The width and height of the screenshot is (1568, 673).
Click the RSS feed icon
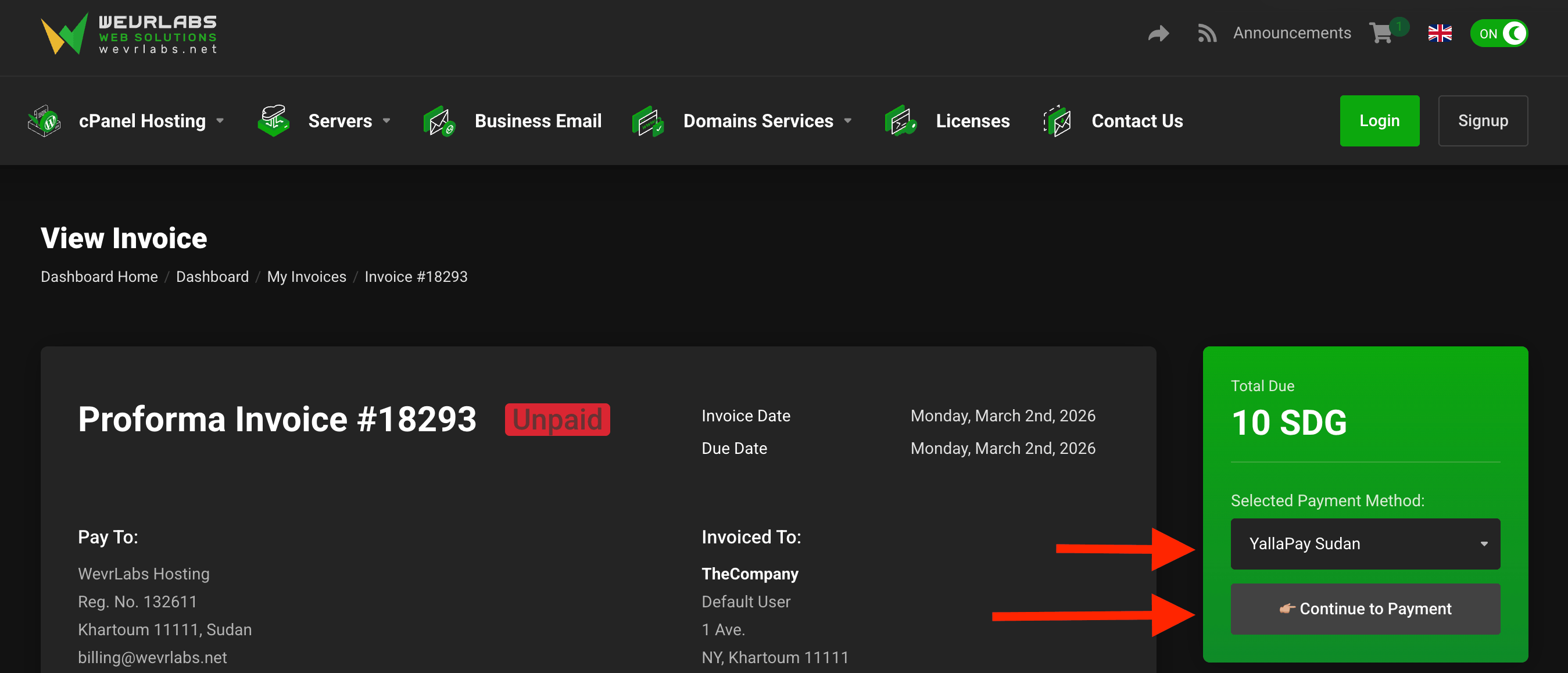point(1207,34)
